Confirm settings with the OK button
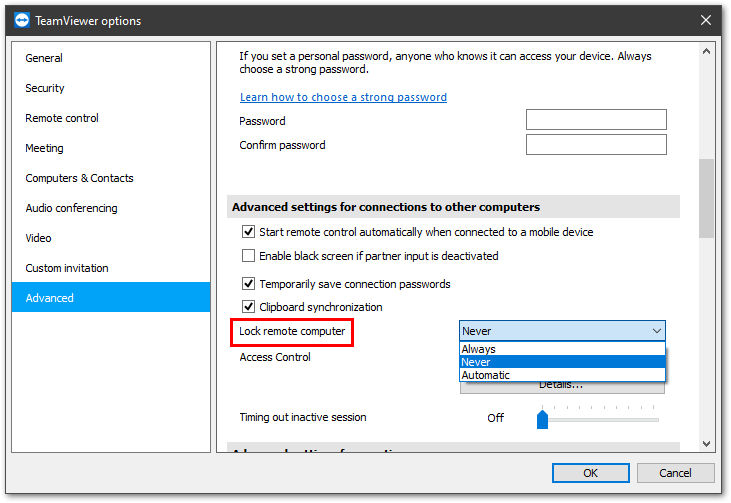Viewport: 731px width, 503px height. (x=591, y=473)
